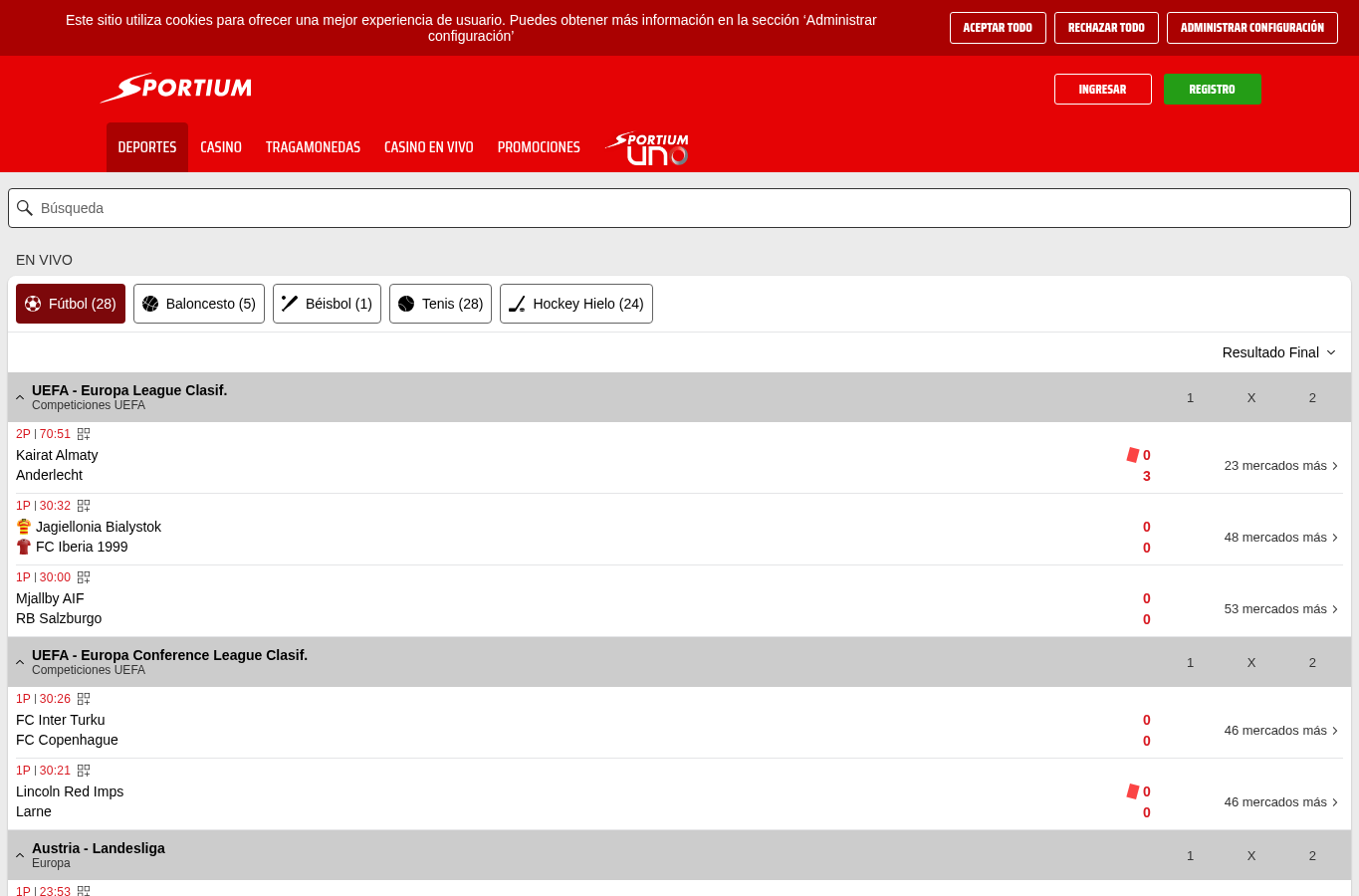This screenshot has height=896, width=1359.
Task: Click the EN VIVO heading
Action: click(44, 260)
